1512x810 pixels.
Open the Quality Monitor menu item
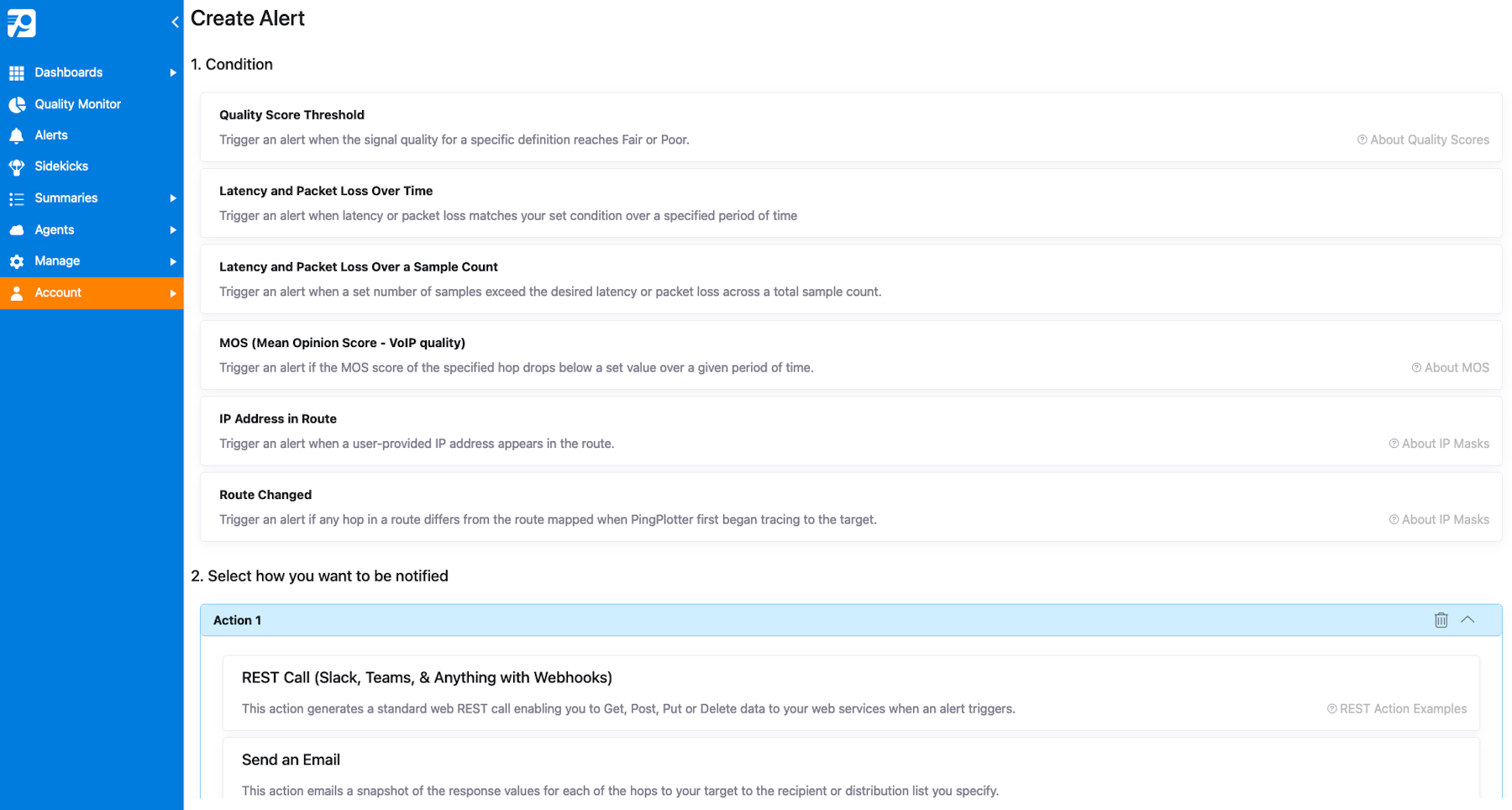coord(77,104)
